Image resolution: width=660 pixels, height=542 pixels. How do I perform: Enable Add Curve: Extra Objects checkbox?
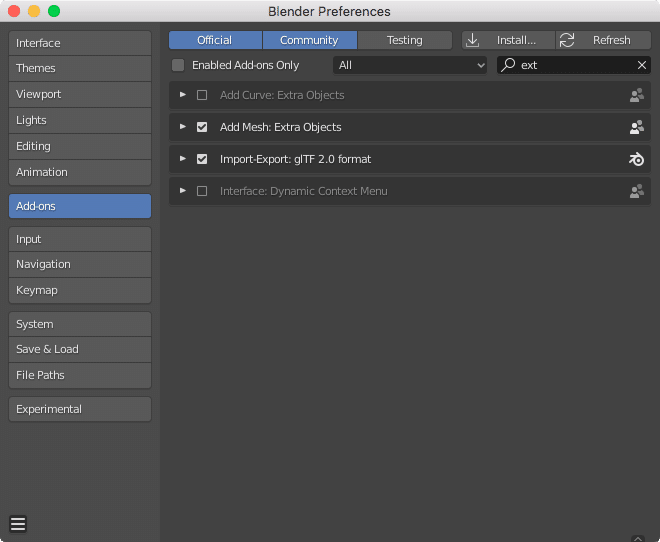[x=202, y=95]
